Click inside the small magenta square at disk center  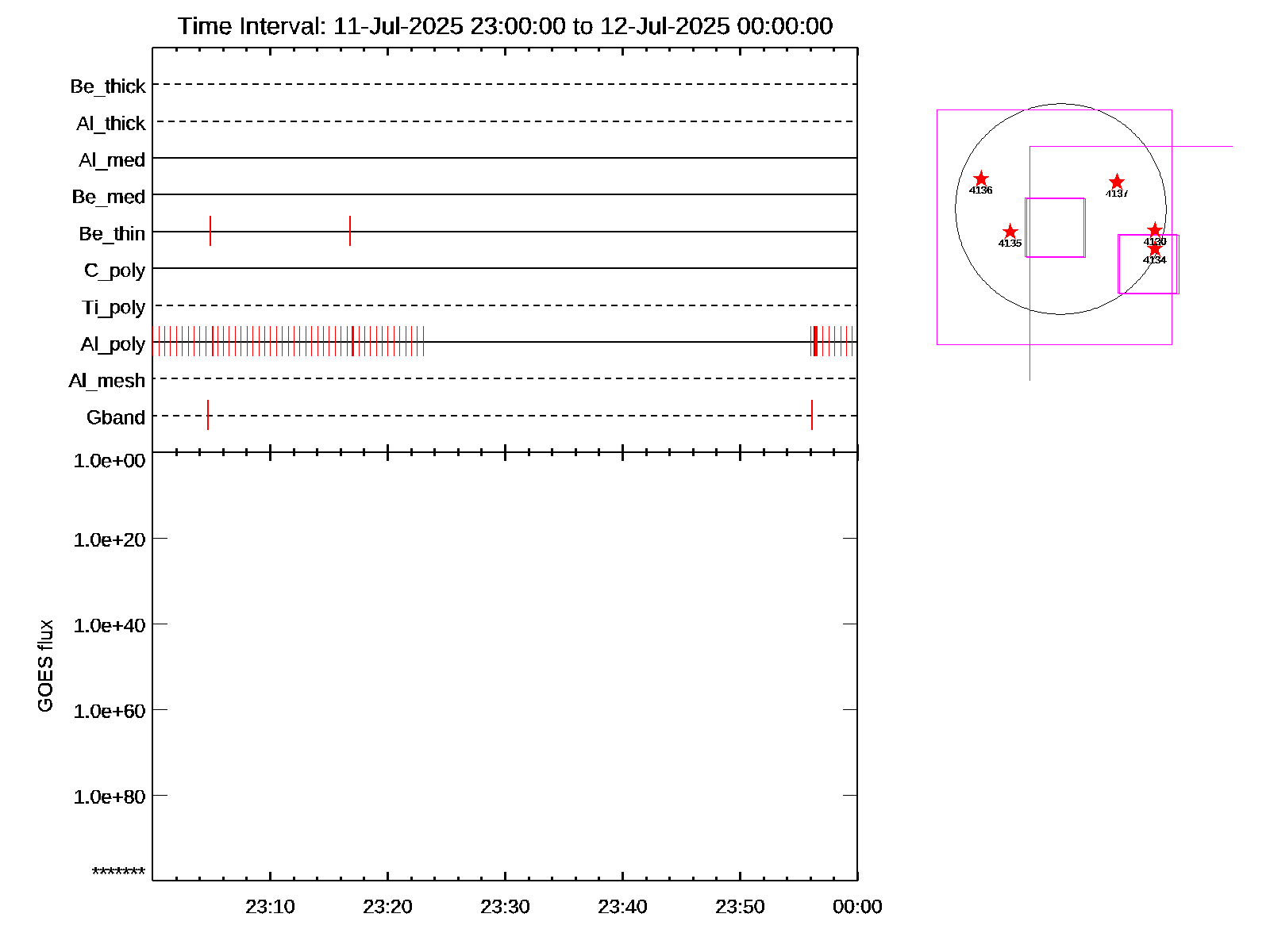pos(1055,228)
